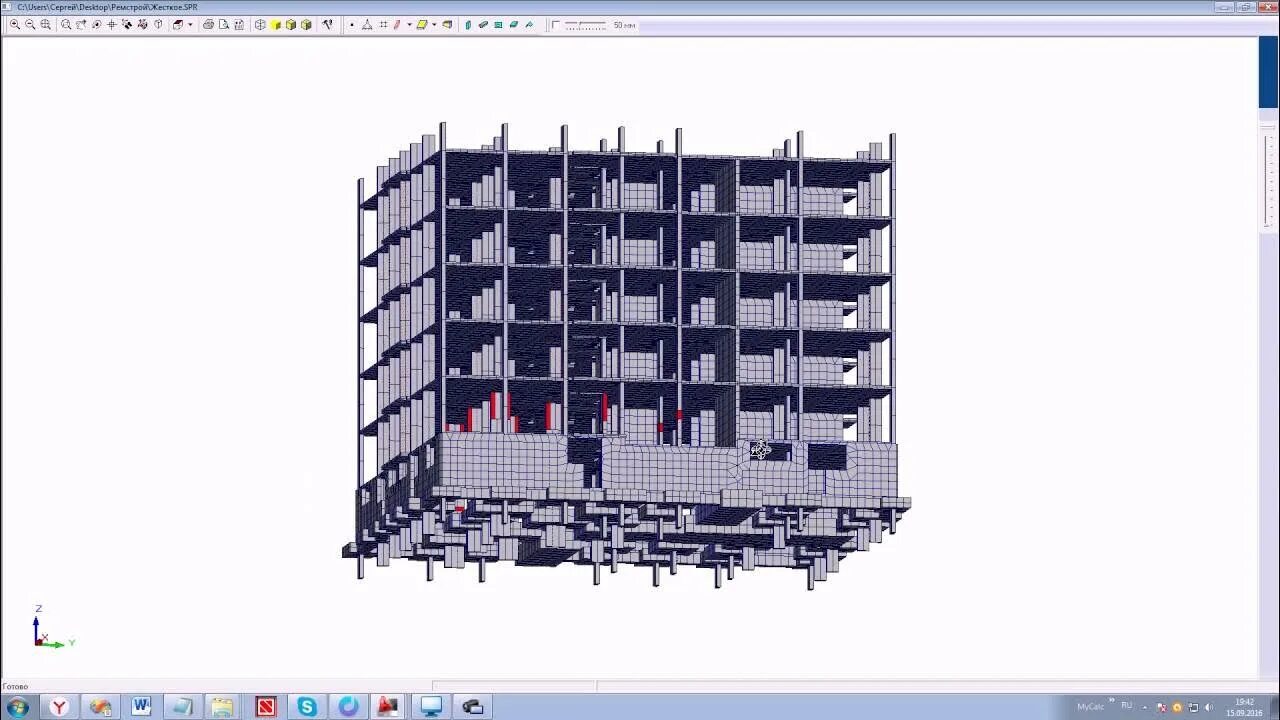
Task: Tick the checkbox beside the scale slider
Action: [555, 25]
